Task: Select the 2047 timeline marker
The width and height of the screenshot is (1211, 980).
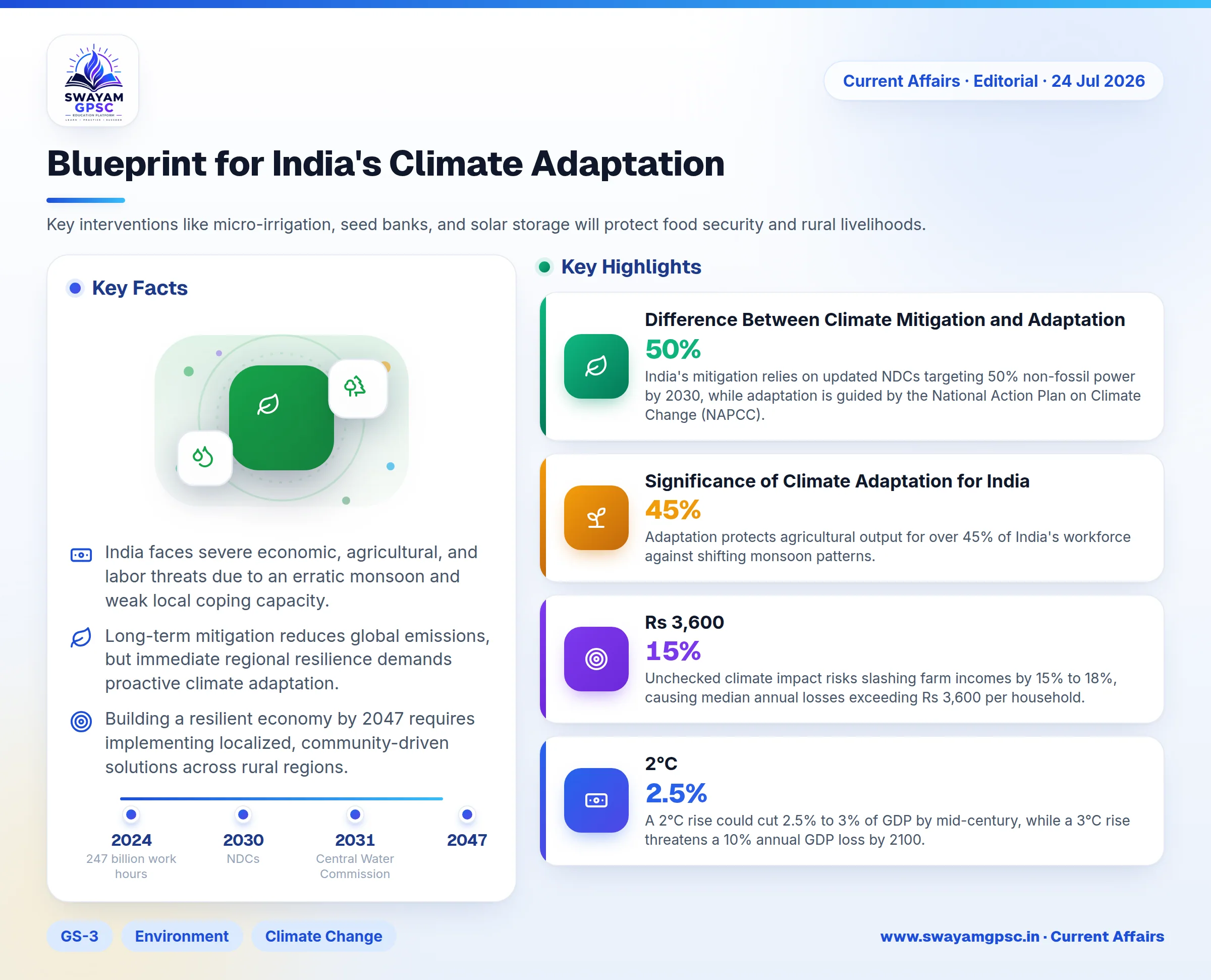Action: point(467,814)
